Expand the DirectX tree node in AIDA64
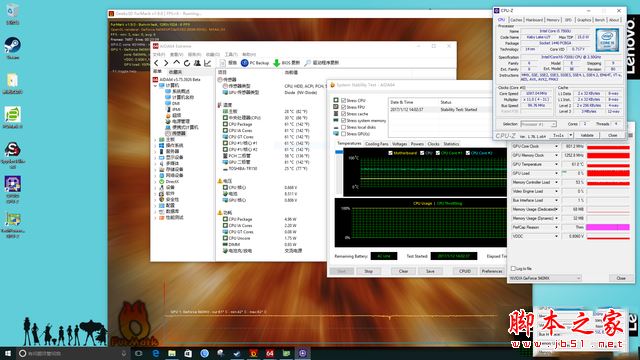The width and height of the screenshot is (640, 360). 156,182
